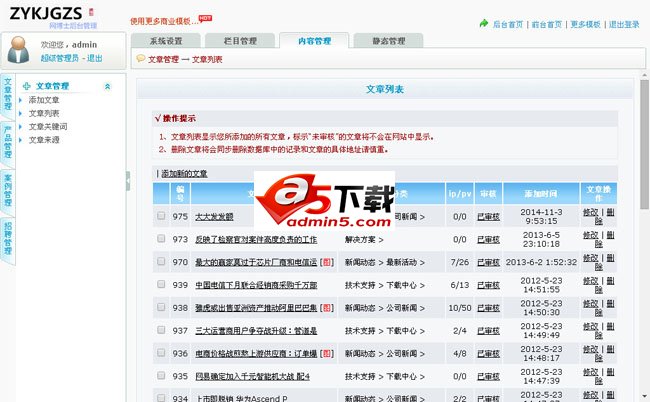Click 已审核 status for article 975
The height and width of the screenshot is (402, 650).
(x=488, y=217)
